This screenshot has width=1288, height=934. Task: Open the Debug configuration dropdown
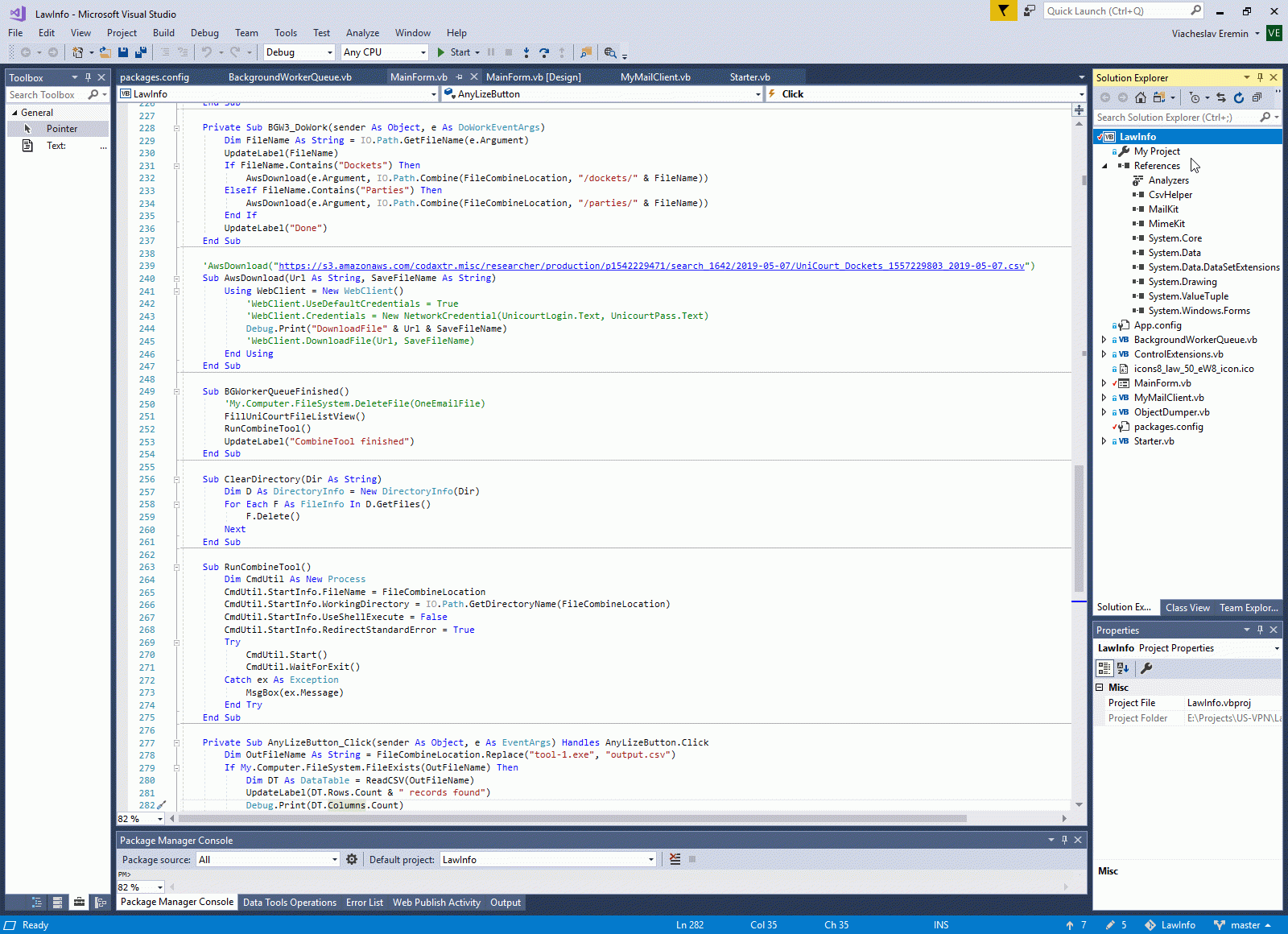[x=329, y=52]
